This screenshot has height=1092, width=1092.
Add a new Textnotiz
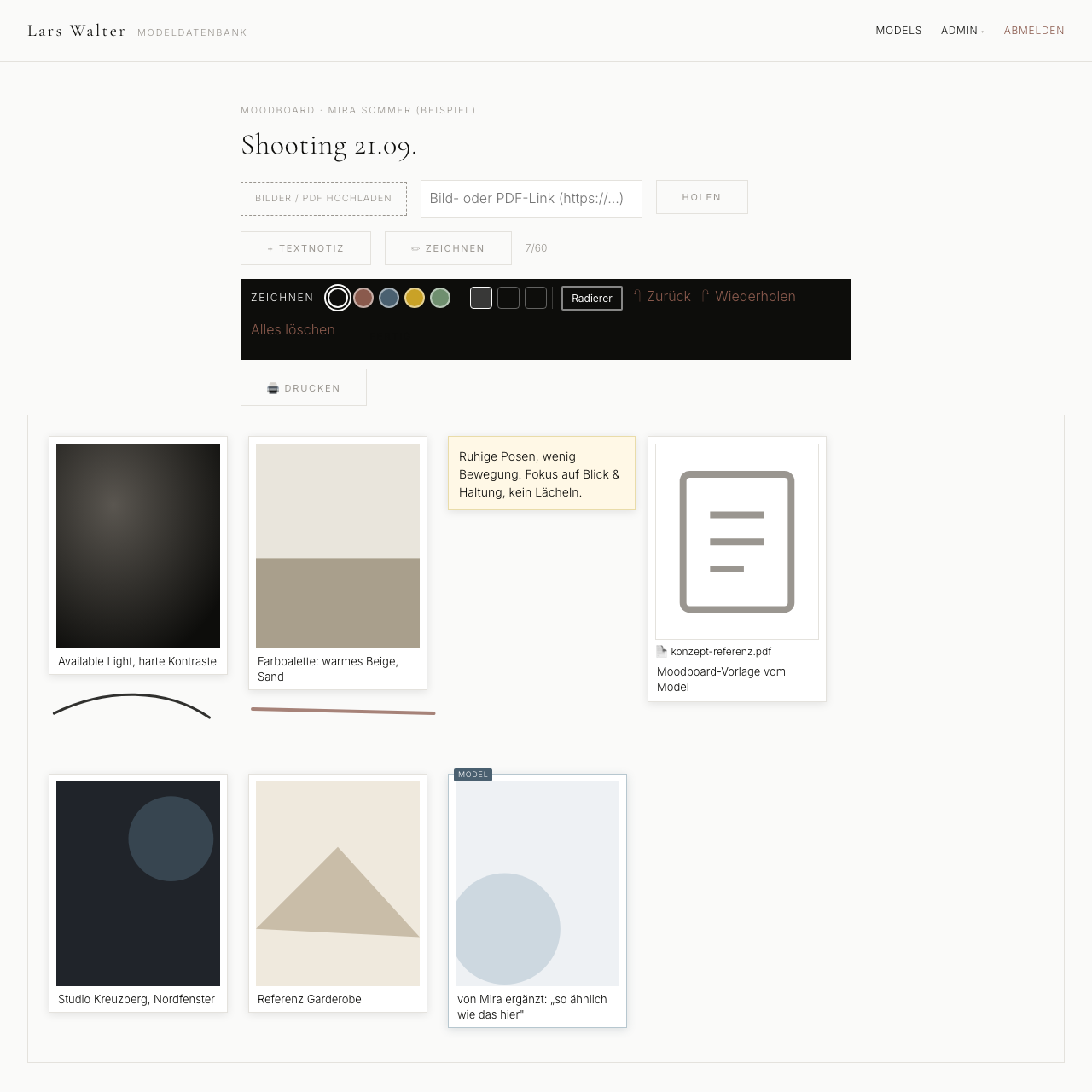(x=305, y=248)
